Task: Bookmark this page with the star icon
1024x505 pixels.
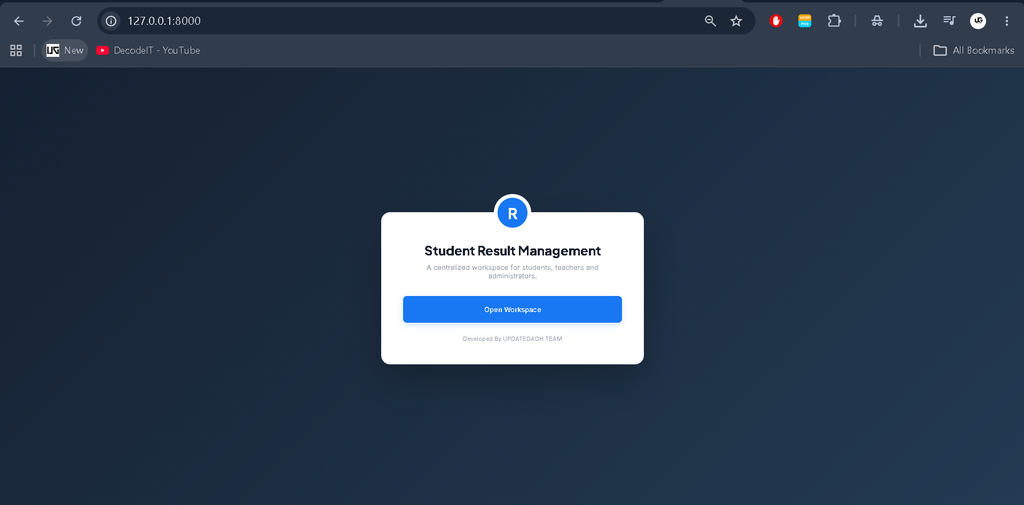Action: (x=736, y=21)
